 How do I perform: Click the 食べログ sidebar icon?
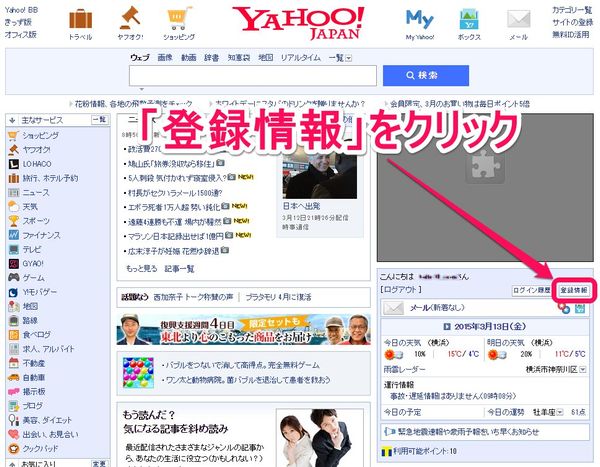[13, 335]
